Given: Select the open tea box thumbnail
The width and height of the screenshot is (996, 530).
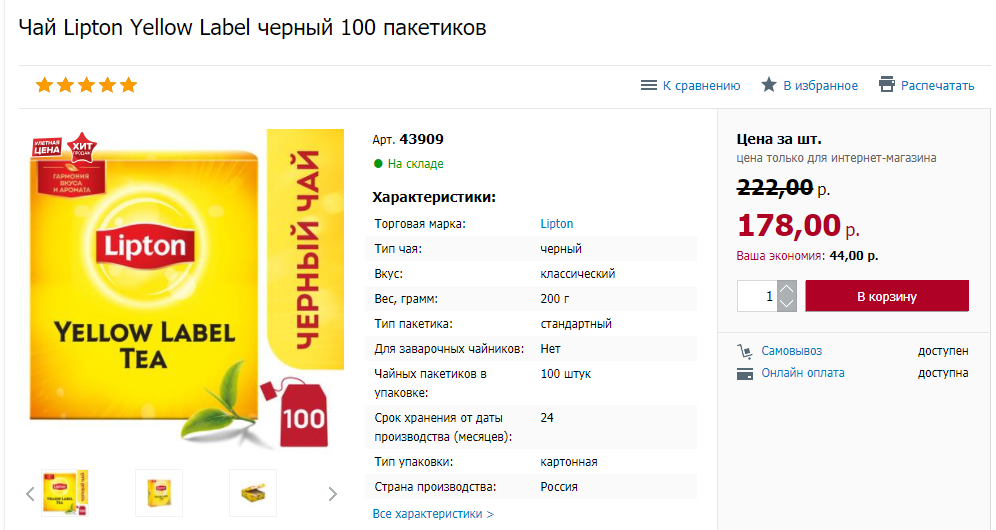Looking at the screenshot, I should click(252, 493).
